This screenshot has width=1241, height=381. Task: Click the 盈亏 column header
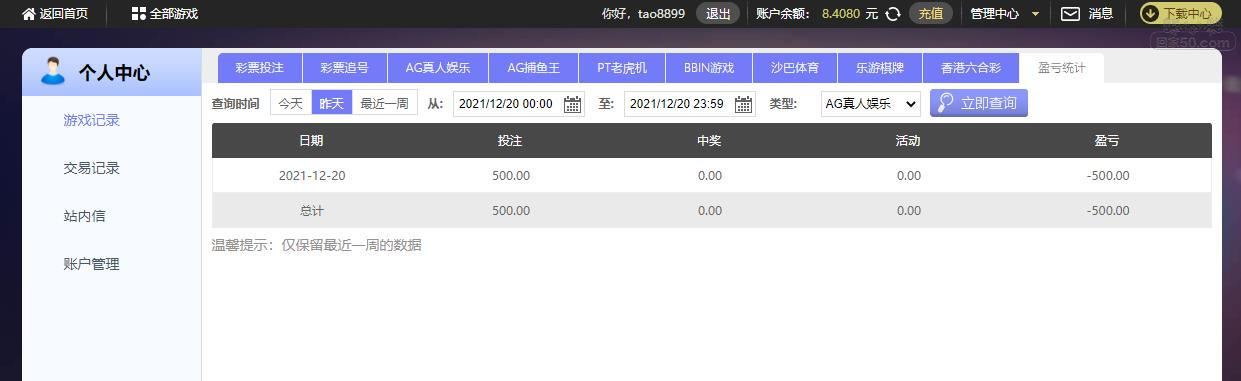point(1107,141)
